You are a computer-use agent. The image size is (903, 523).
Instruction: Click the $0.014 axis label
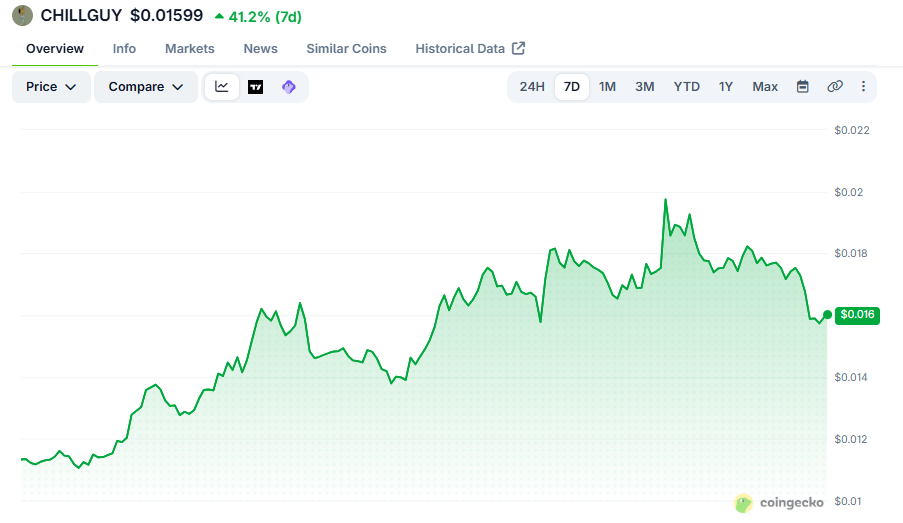pos(851,377)
